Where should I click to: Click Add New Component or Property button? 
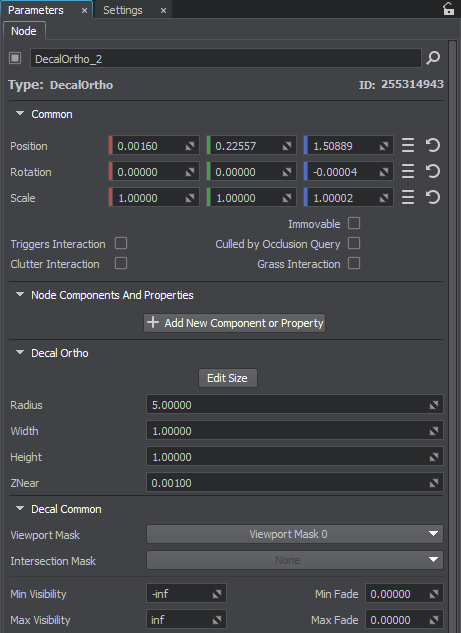click(235, 323)
